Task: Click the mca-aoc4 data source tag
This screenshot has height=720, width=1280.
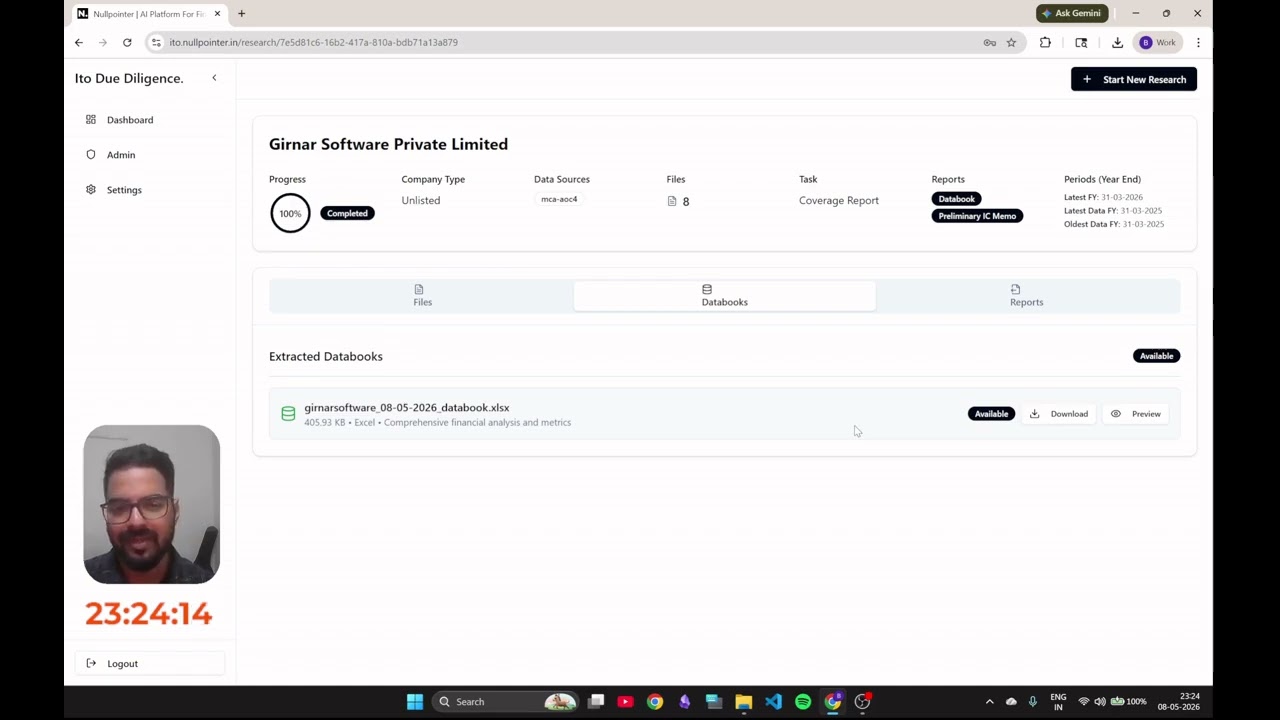Action: (x=559, y=199)
